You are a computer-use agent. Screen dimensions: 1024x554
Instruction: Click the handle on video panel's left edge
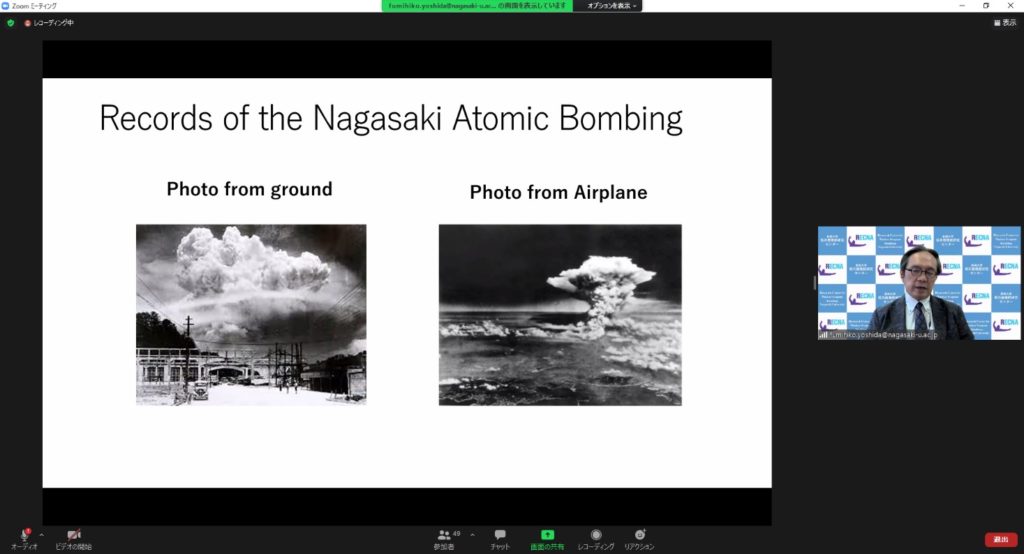click(814, 283)
